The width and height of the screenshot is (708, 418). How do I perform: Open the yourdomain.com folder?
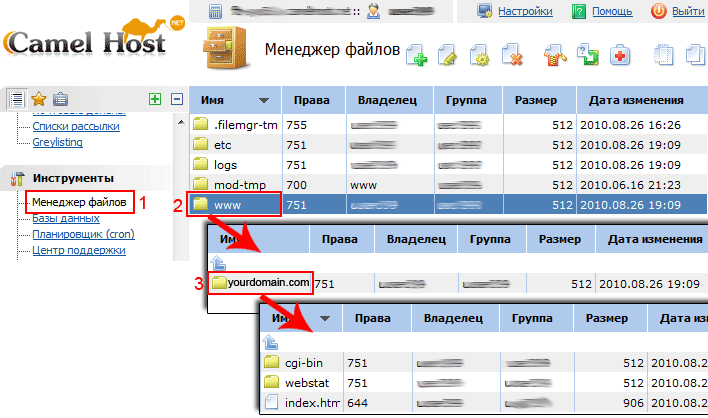coord(269,283)
